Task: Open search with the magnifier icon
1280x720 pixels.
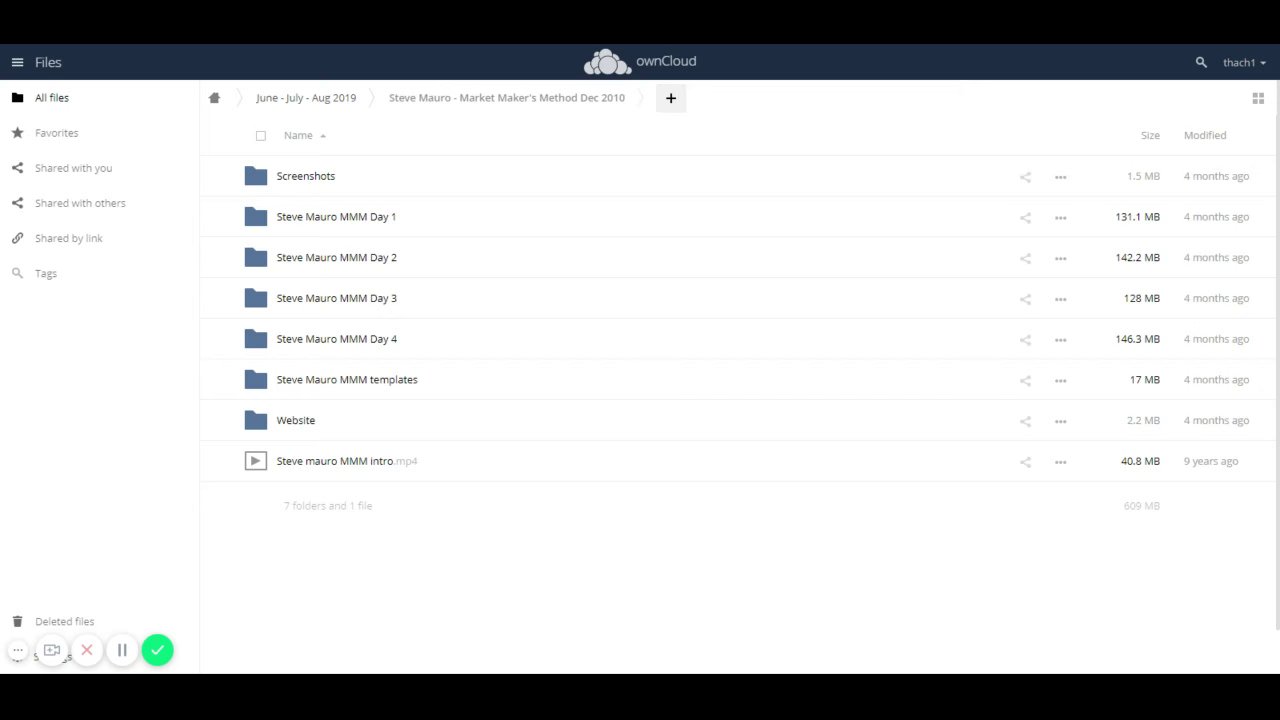Action: pyautogui.click(x=1201, y=62)
